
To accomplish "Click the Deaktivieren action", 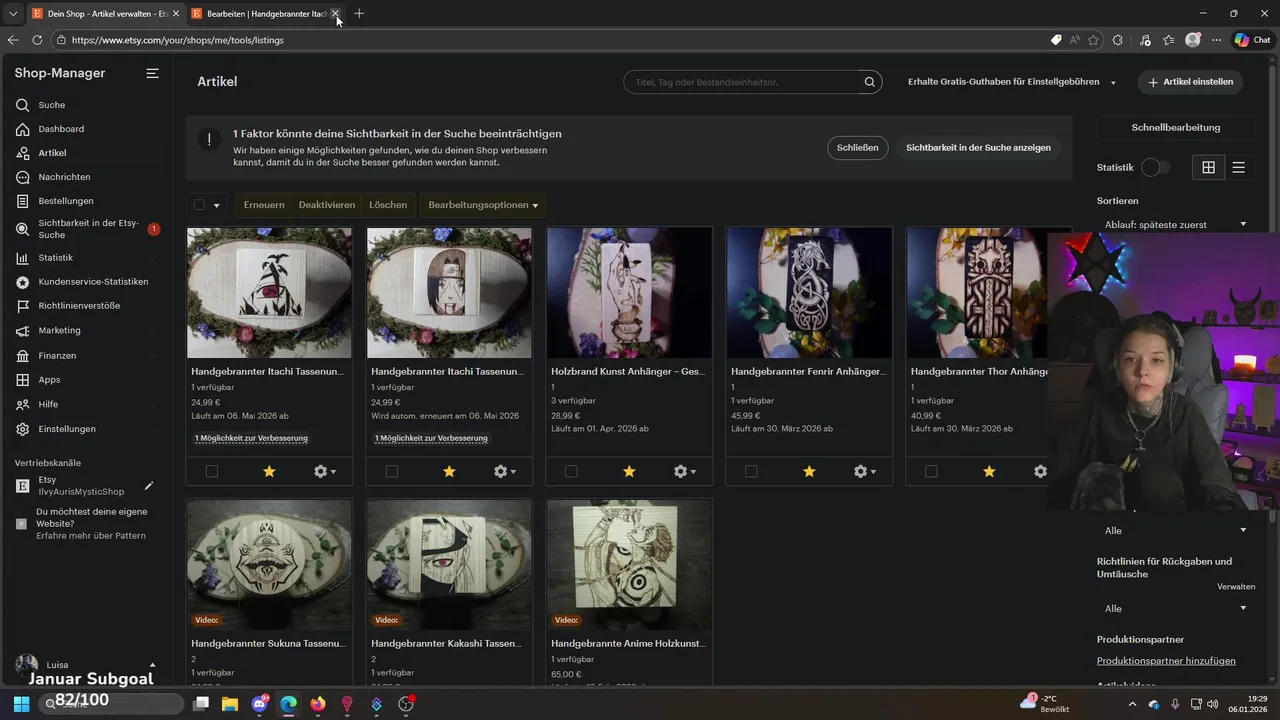I will [x=327, y=205].
